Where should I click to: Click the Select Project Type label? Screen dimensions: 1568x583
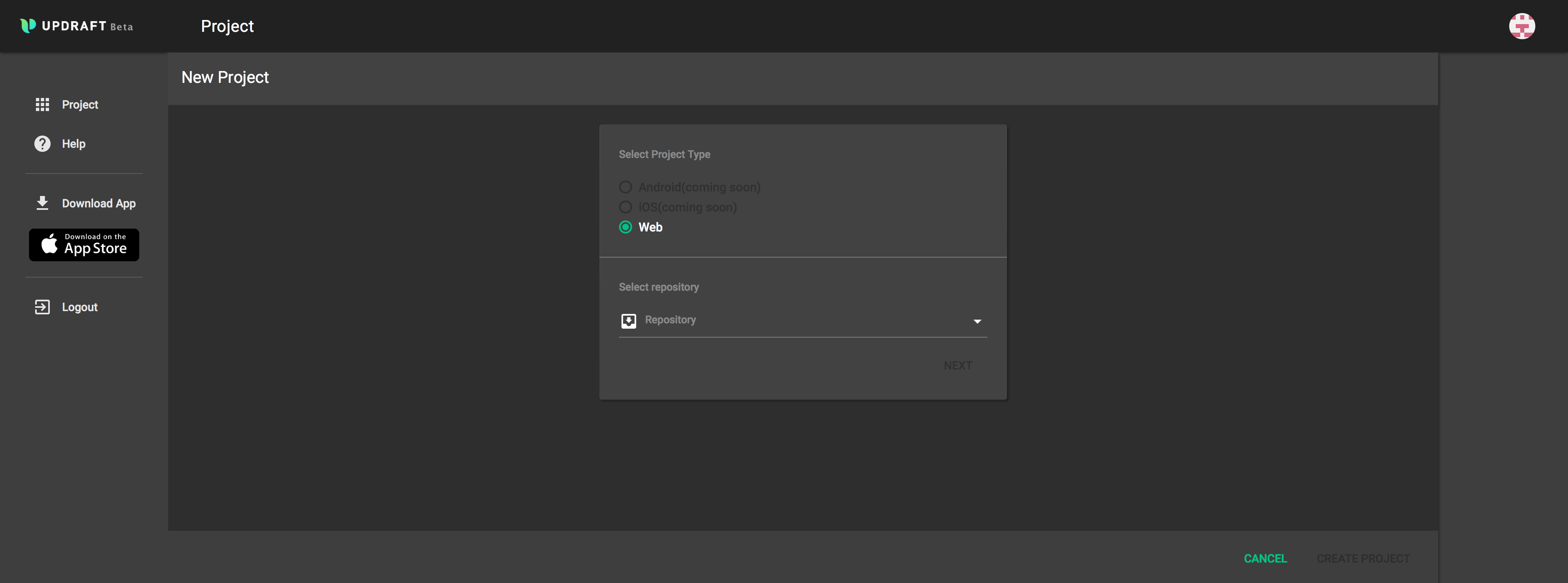(664, 155)
